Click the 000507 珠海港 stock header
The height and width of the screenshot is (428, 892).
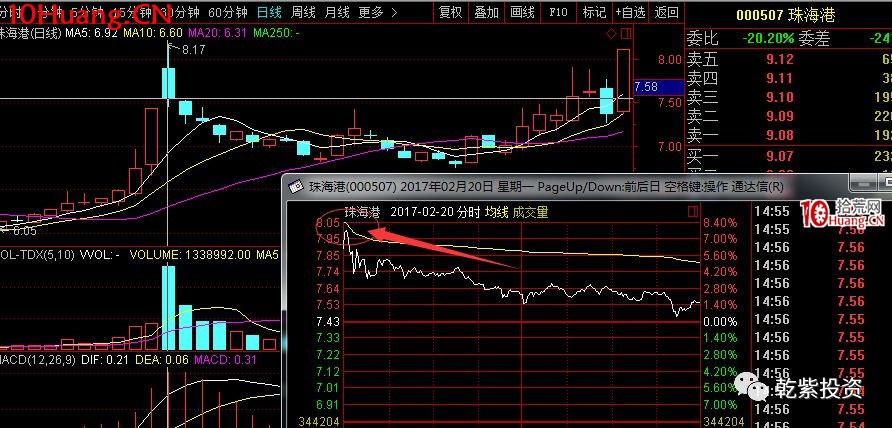pyautogui.click(x=786, y=15)
